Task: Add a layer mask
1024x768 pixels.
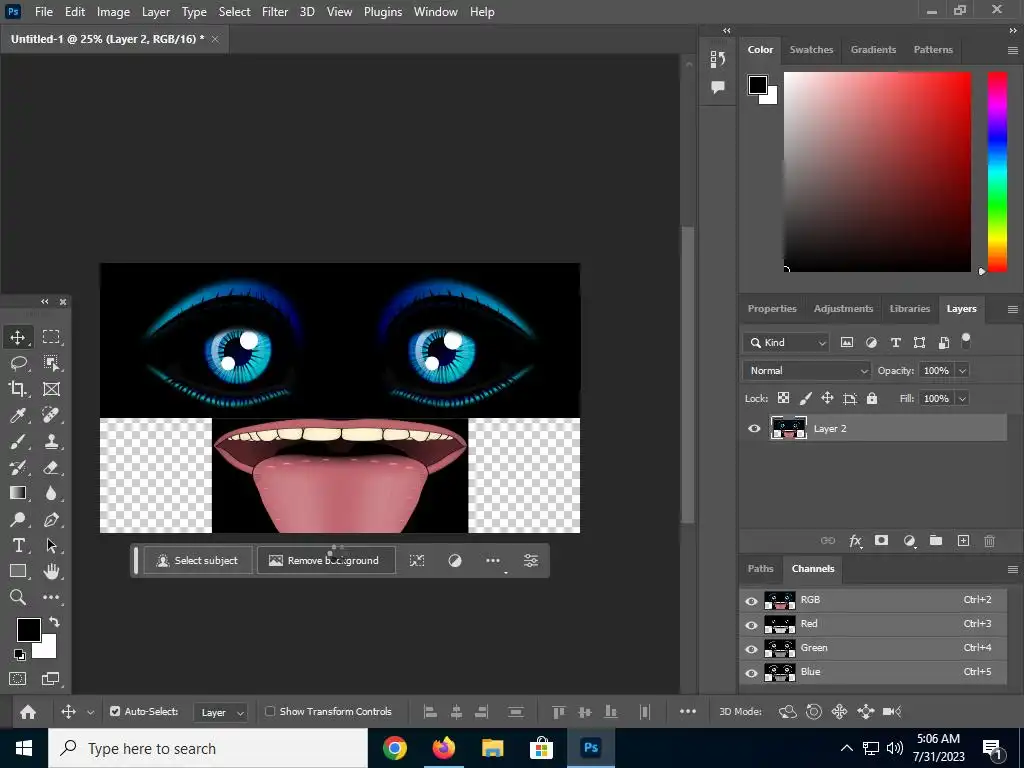Action: pyautogui.click(x=882, y=541)
